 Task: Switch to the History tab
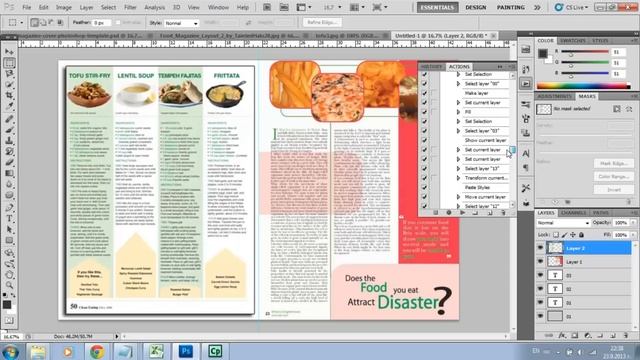tap(431, 67)
